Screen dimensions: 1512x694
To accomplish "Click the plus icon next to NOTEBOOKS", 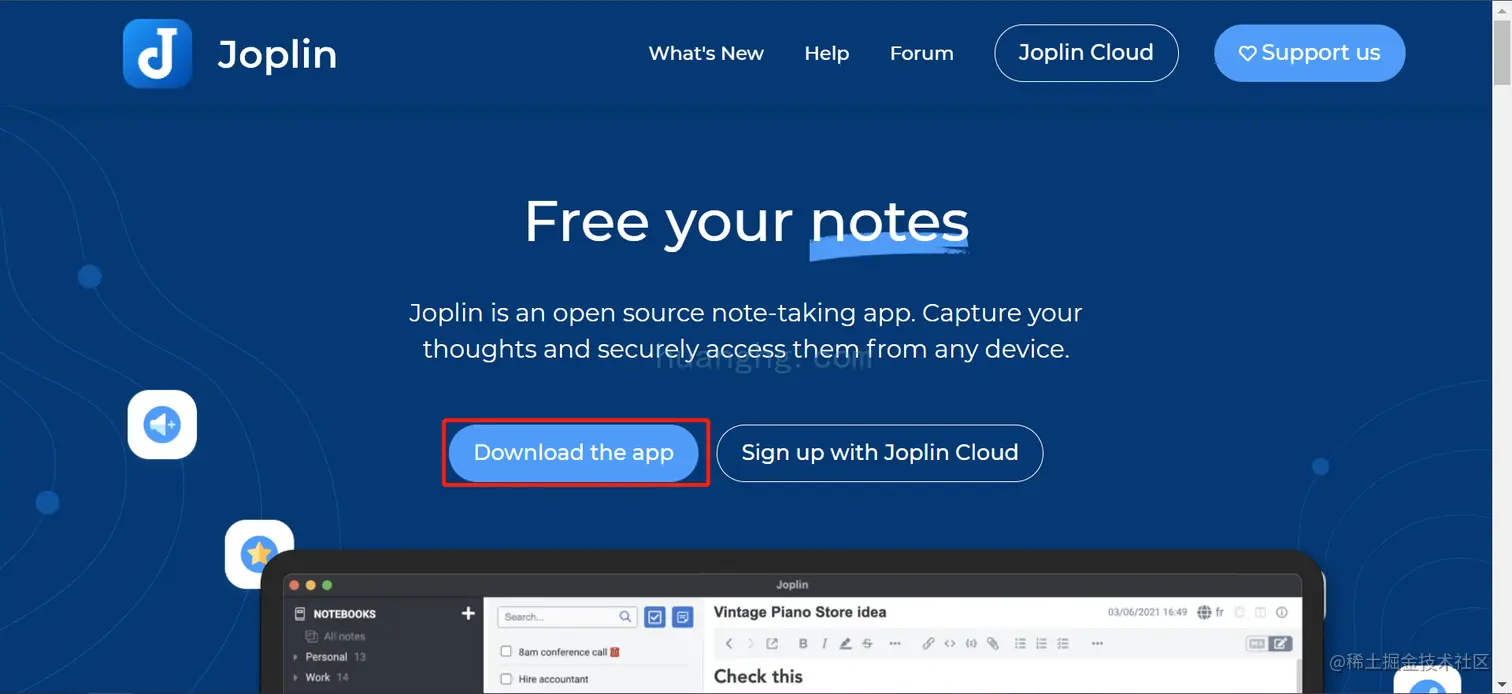I will coord(468,613).
